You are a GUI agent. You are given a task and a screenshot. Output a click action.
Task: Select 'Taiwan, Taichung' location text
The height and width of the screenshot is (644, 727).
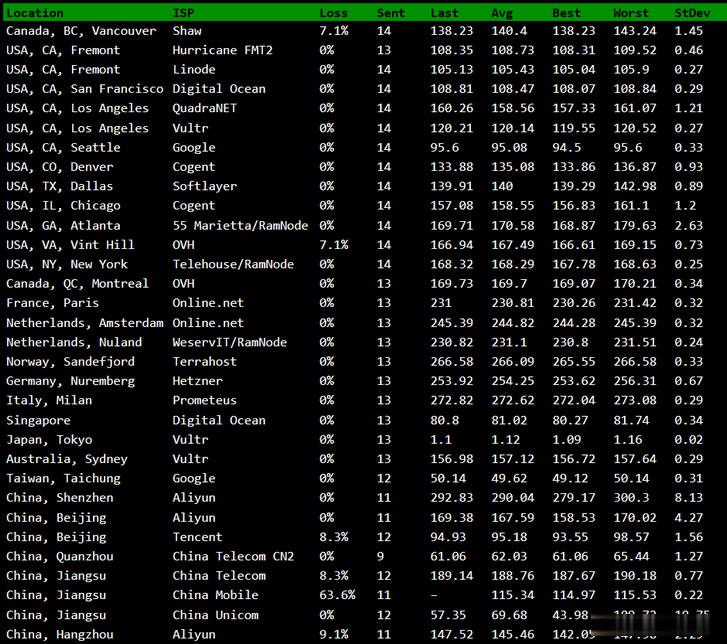coord(63,478)
